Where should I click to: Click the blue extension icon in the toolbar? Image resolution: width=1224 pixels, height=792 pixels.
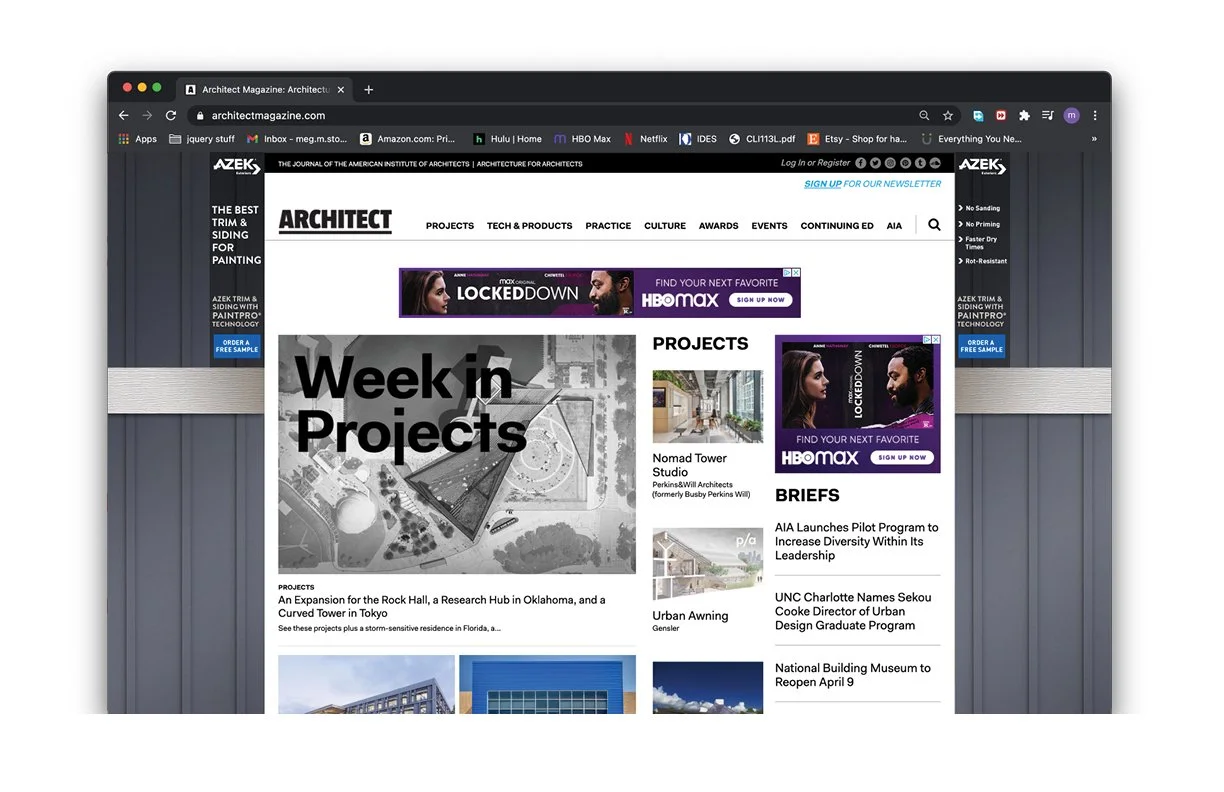978,116
